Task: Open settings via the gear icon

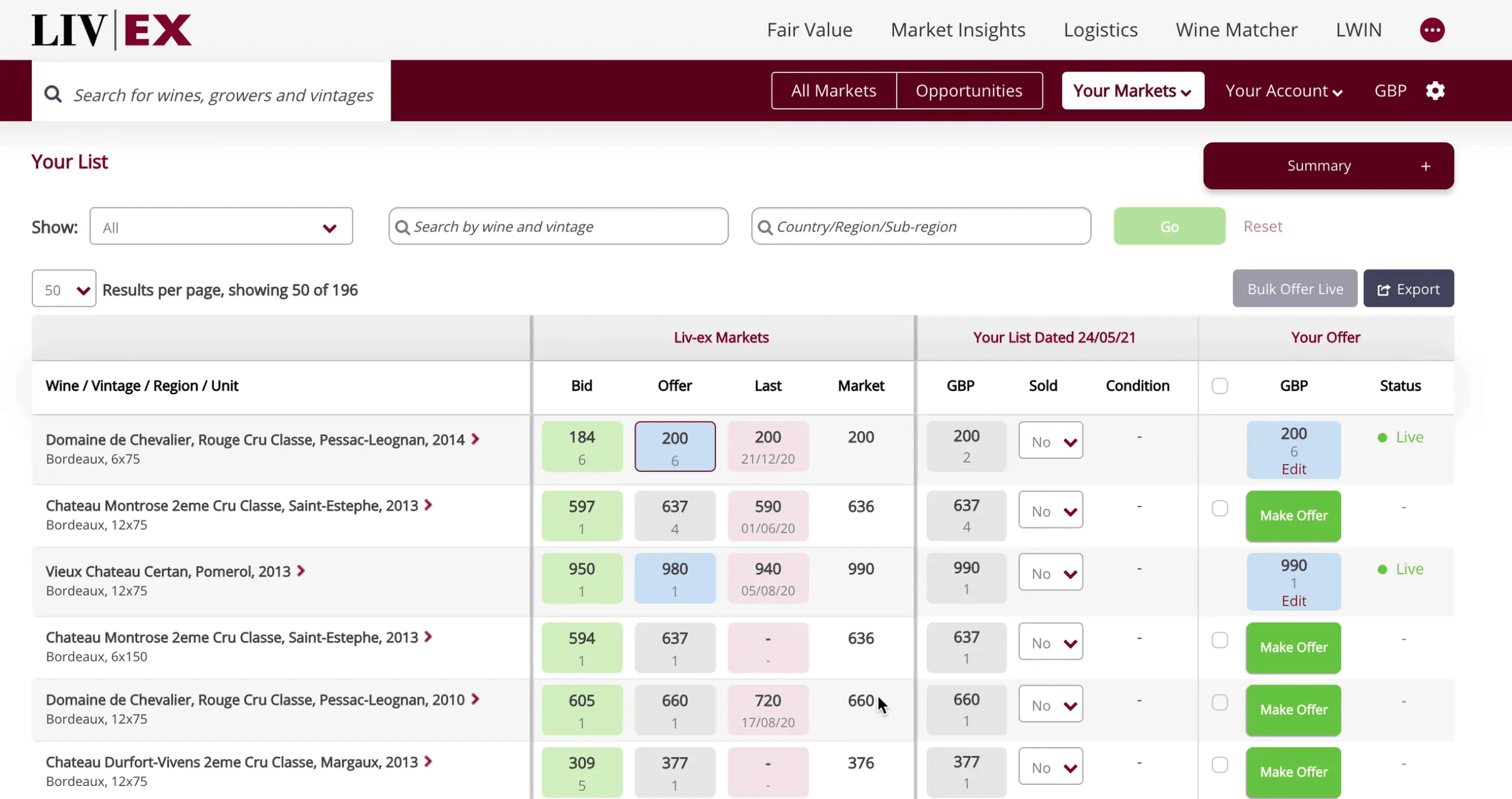Action: (x=1435, y=90)
